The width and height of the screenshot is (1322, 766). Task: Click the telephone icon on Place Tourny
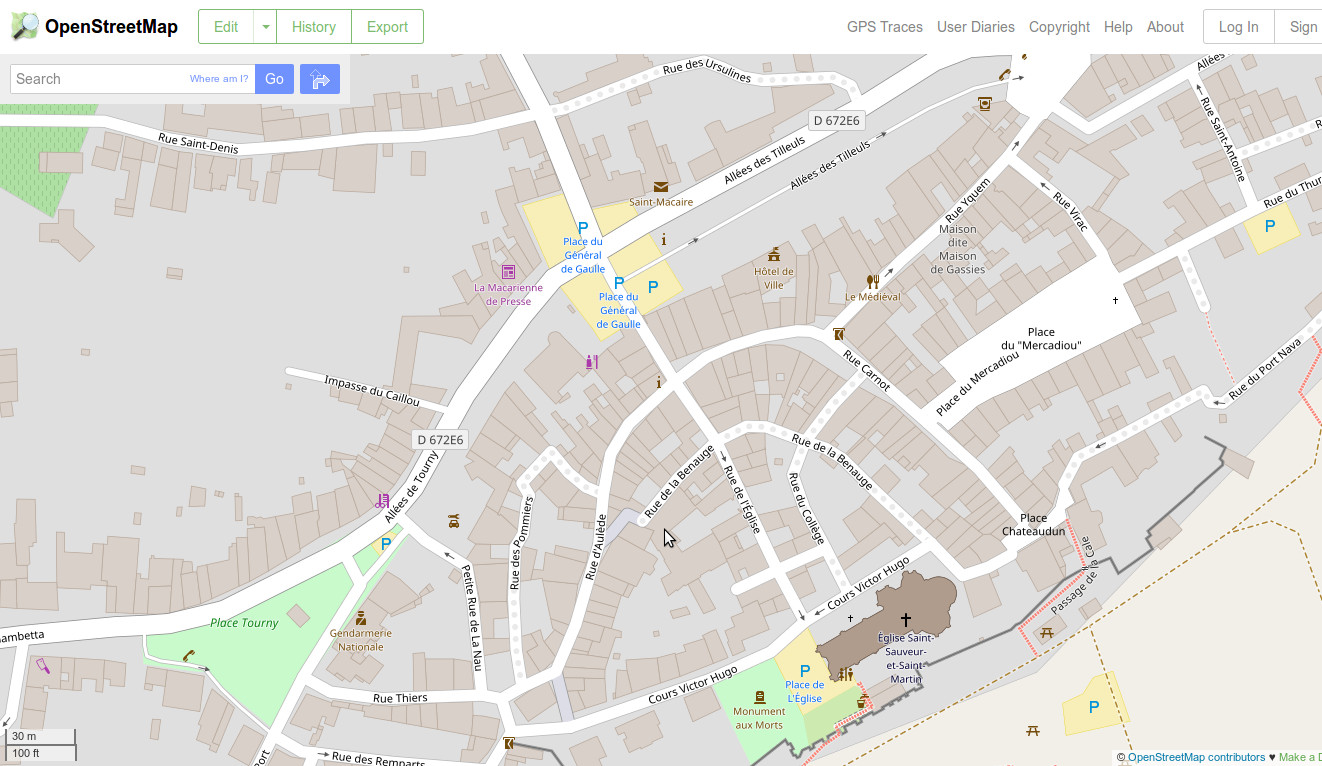(189, 656)
